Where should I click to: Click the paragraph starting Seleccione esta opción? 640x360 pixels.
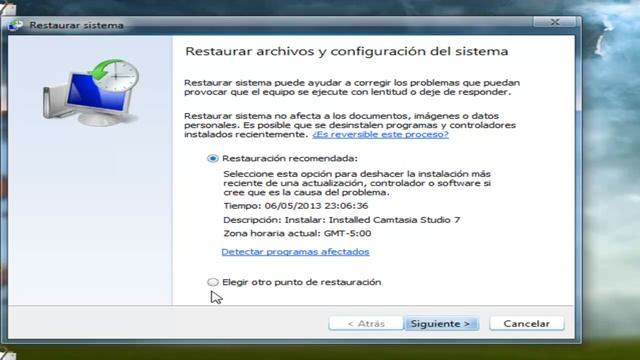[x=357, y=183]
